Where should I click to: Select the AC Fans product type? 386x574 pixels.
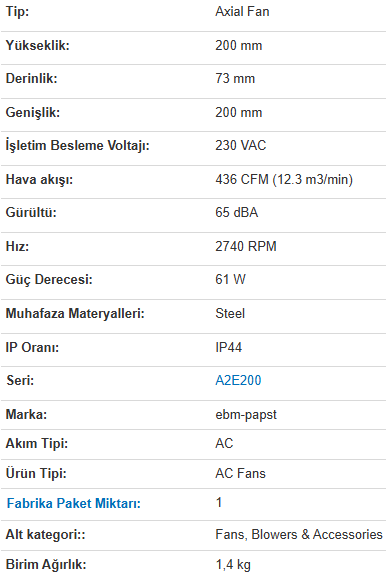coord(240,474)
